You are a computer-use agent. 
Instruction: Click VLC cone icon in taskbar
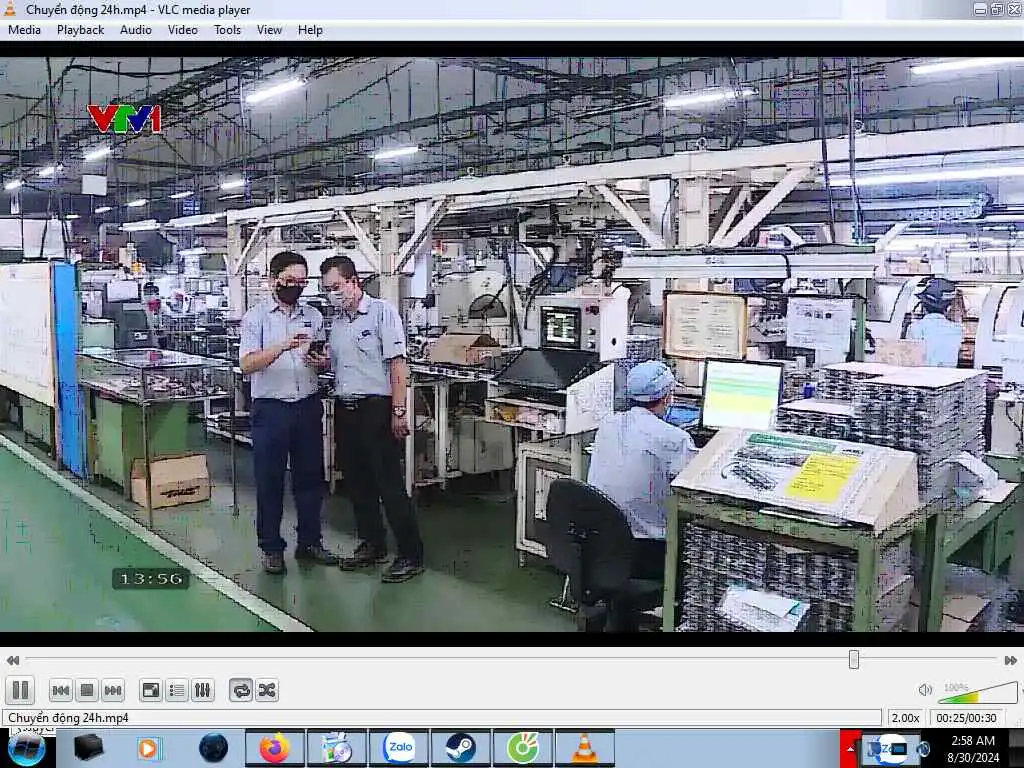click(585, 748)
